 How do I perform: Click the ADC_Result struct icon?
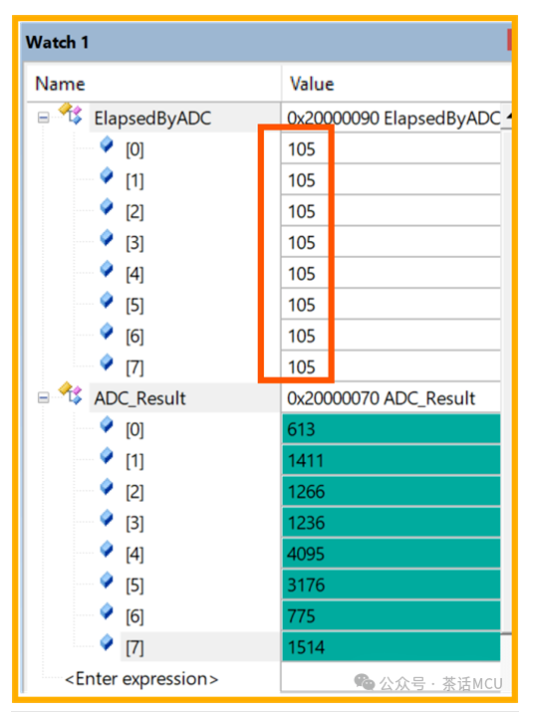[x=70, y=393]
